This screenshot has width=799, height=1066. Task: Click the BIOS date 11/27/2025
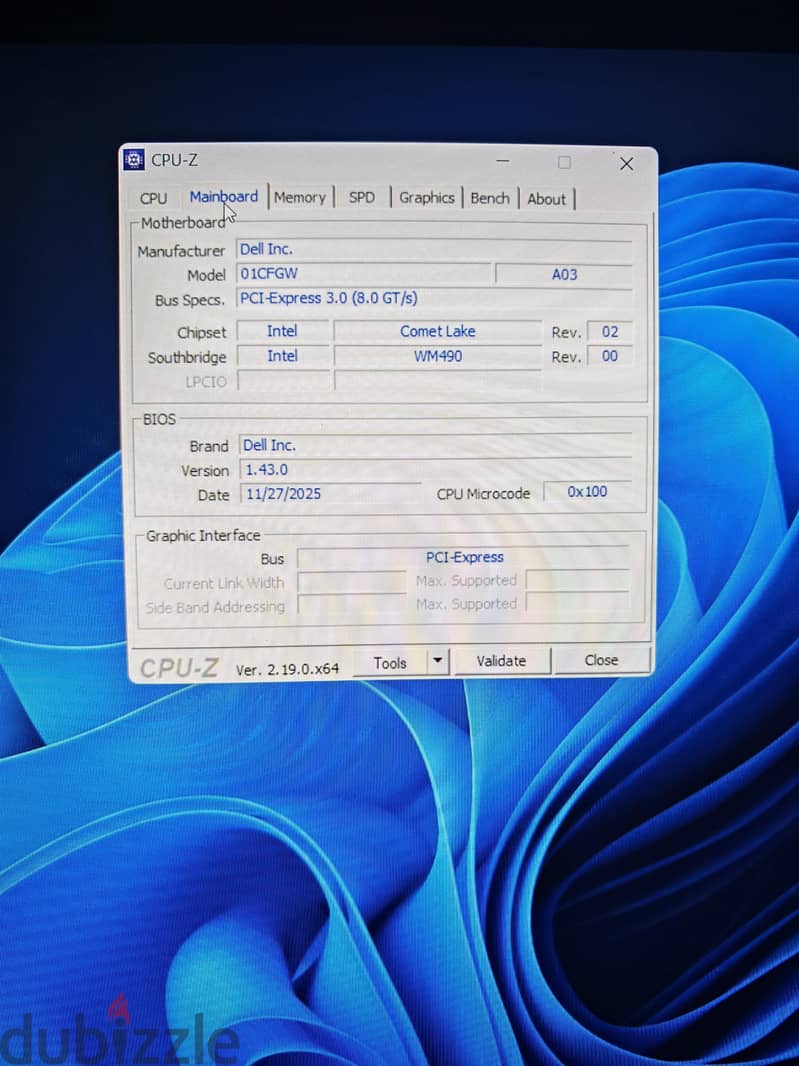pyautogui.click(x=330, y=494)
